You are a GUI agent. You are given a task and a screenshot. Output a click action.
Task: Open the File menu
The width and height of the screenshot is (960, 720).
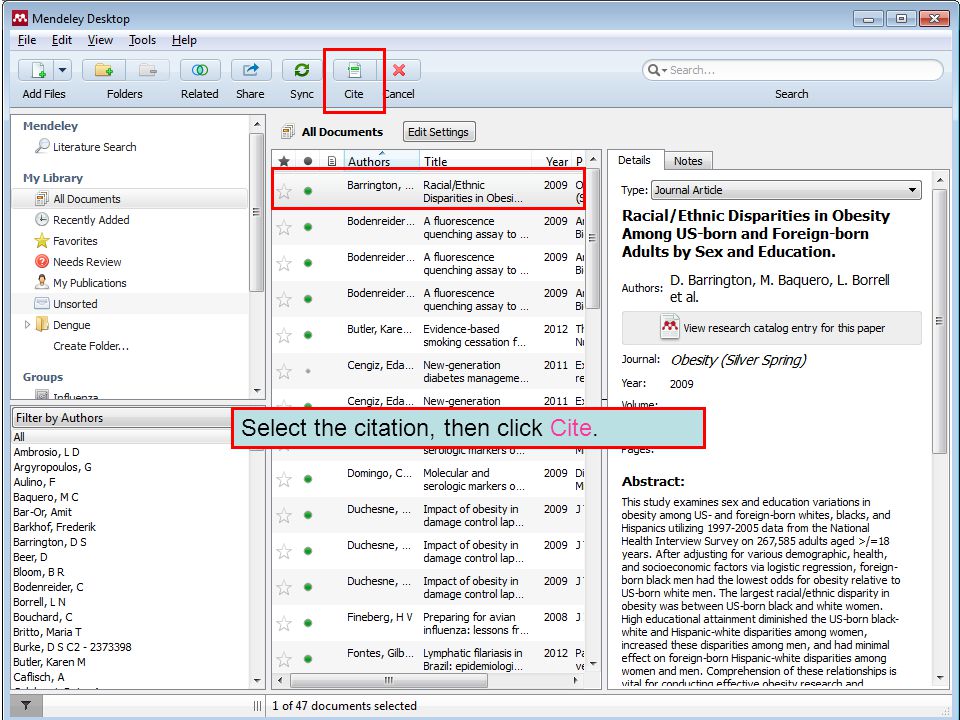point(26,40)
